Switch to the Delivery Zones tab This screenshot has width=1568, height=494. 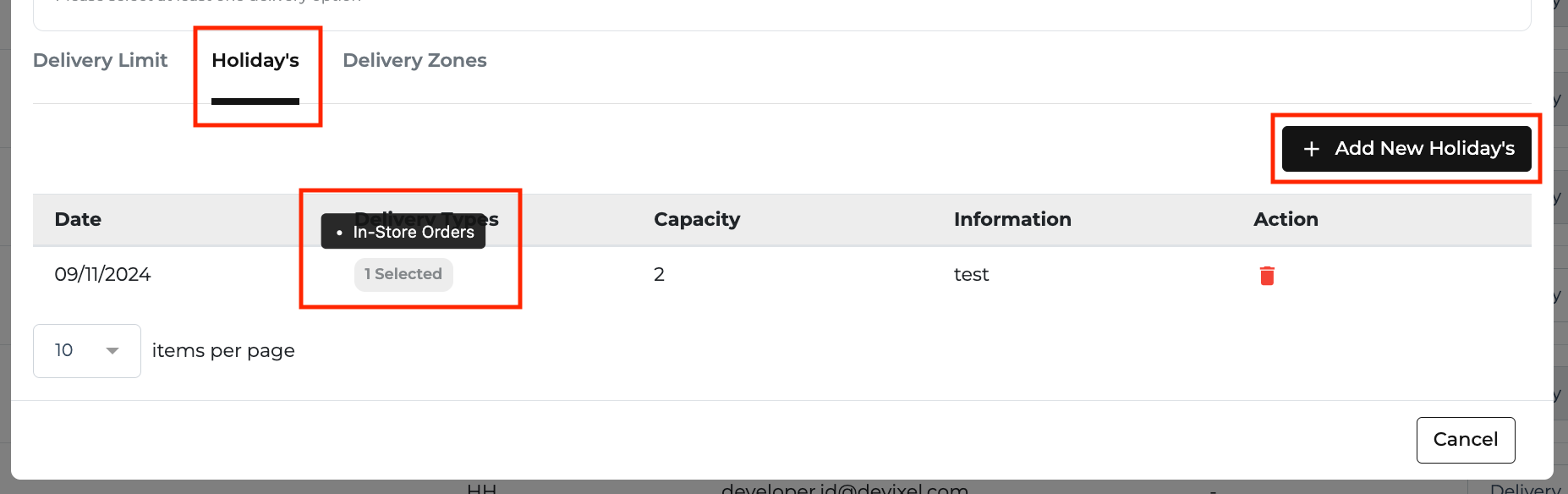click(414, 60)
